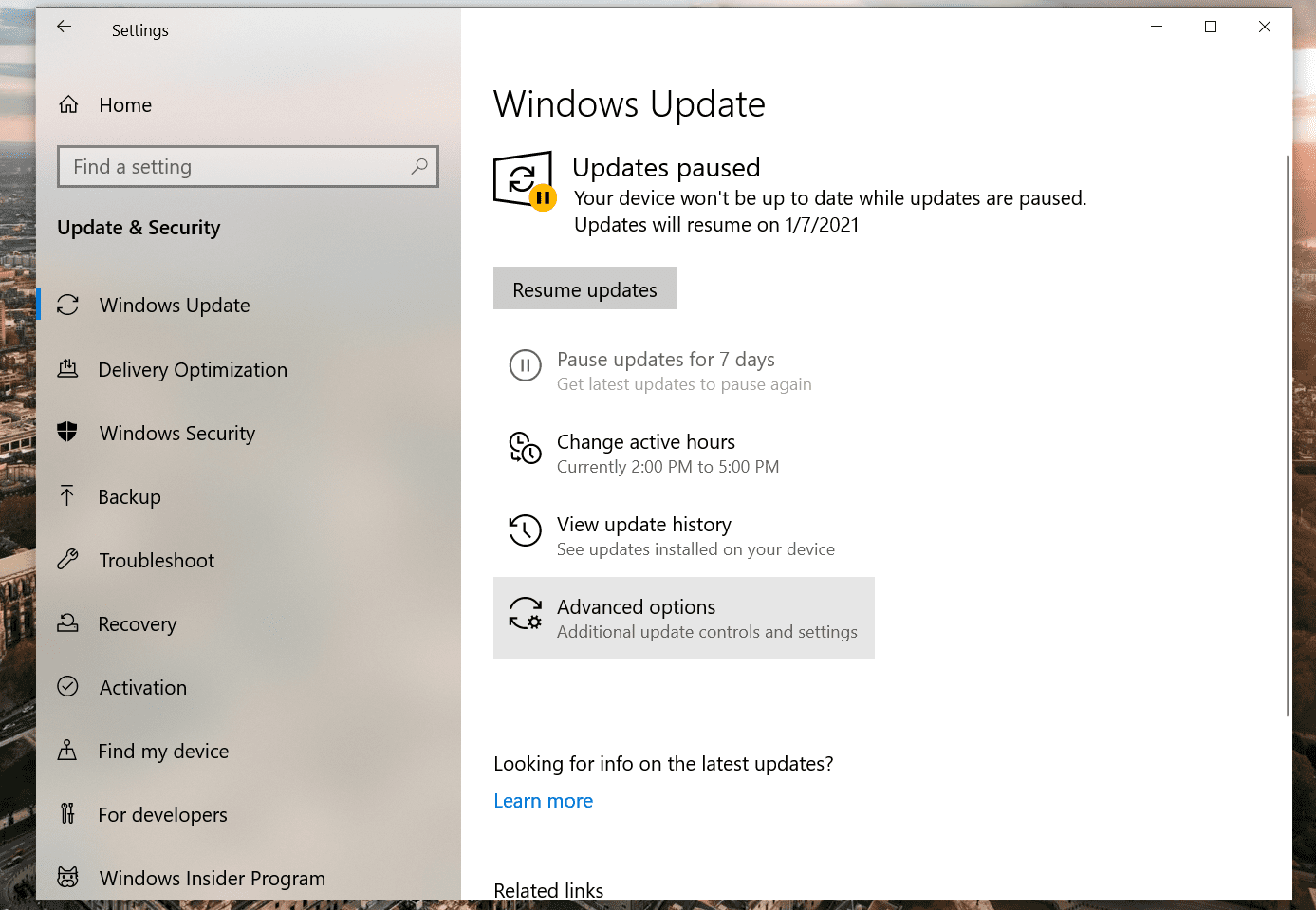Click the vertical scrollbar on right

[x=1288, y=436]
